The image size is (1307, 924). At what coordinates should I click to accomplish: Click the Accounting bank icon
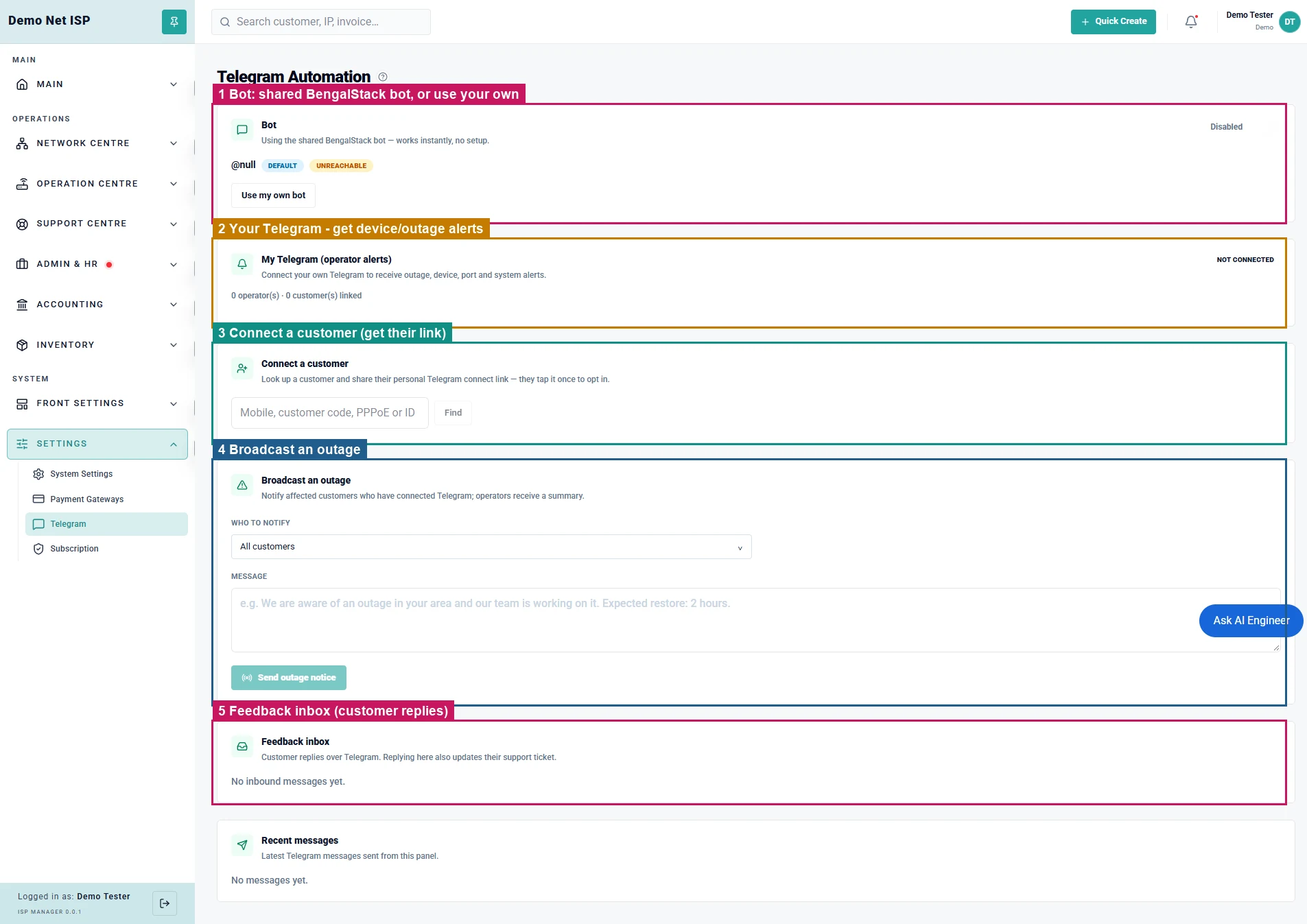coord(22,305)
